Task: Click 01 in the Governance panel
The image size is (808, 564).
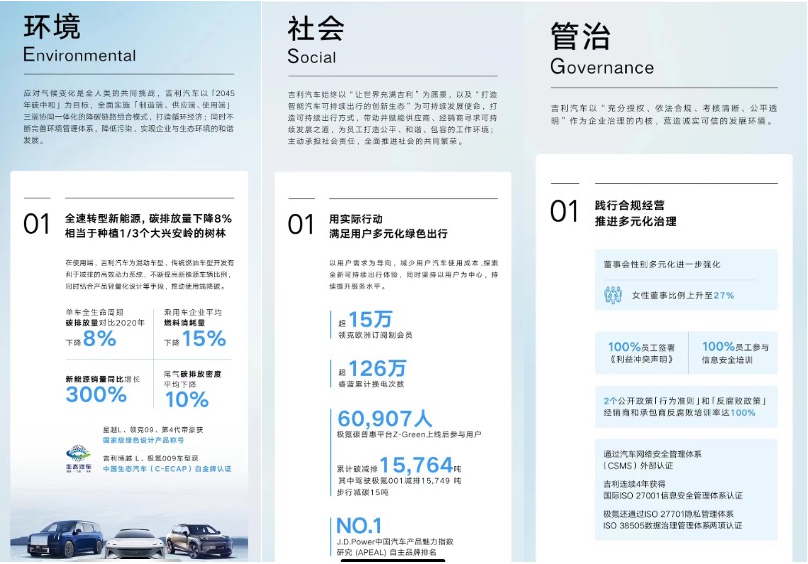Action: pos(564,211)
